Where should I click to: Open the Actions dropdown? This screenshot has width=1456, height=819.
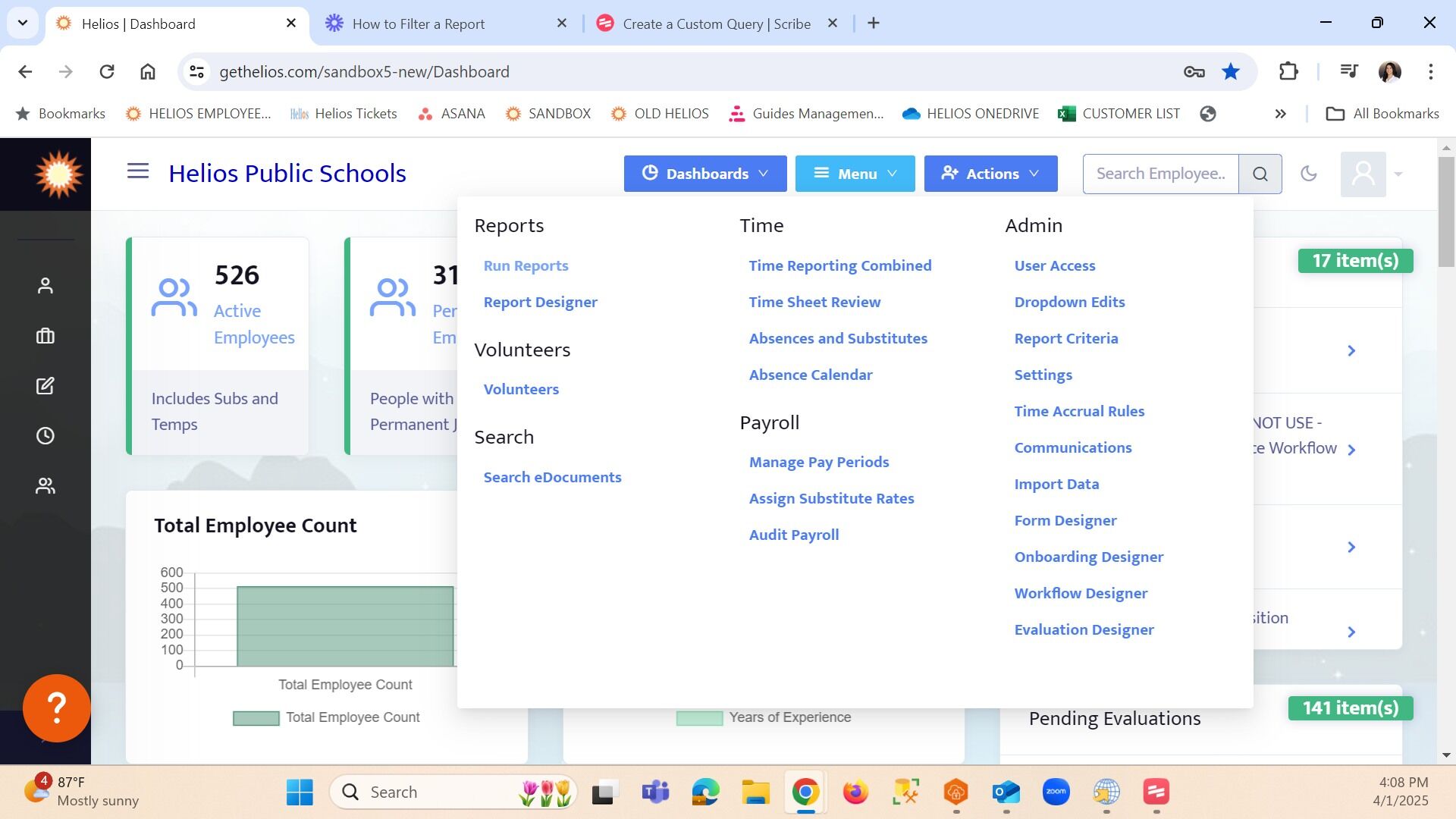pos(990,174)
